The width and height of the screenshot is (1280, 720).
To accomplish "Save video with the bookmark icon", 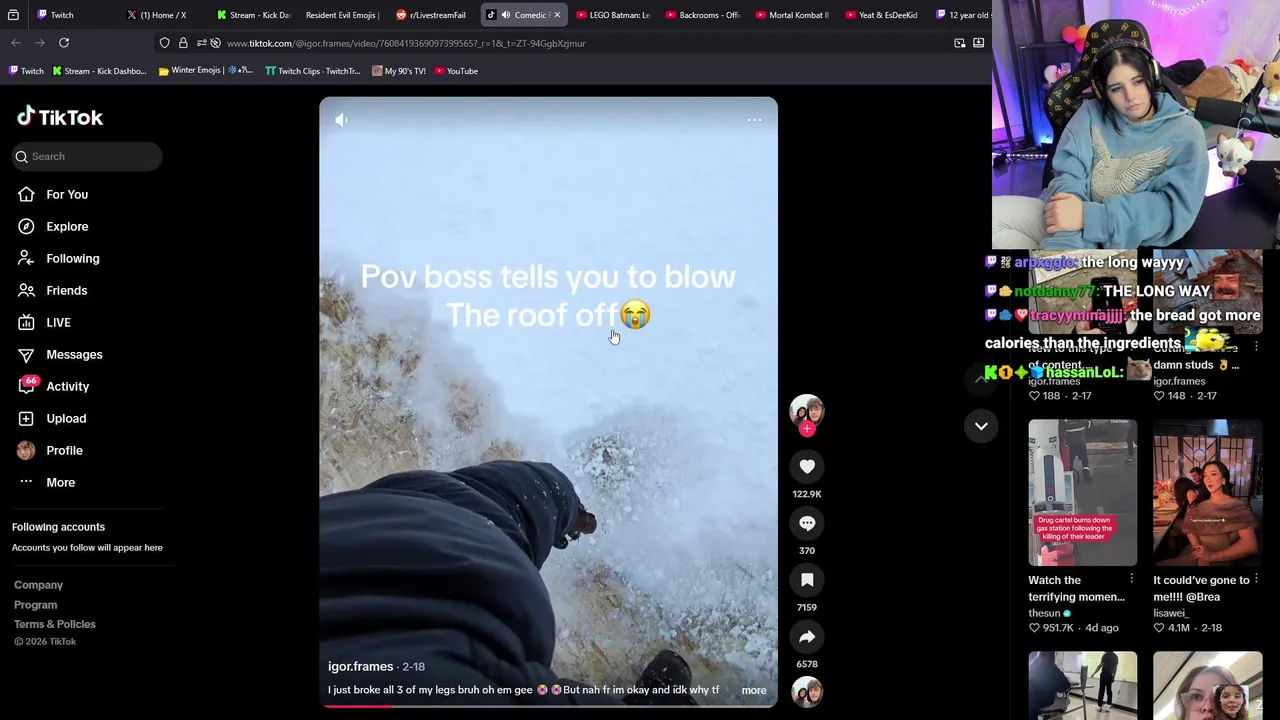I will [807, 580].
